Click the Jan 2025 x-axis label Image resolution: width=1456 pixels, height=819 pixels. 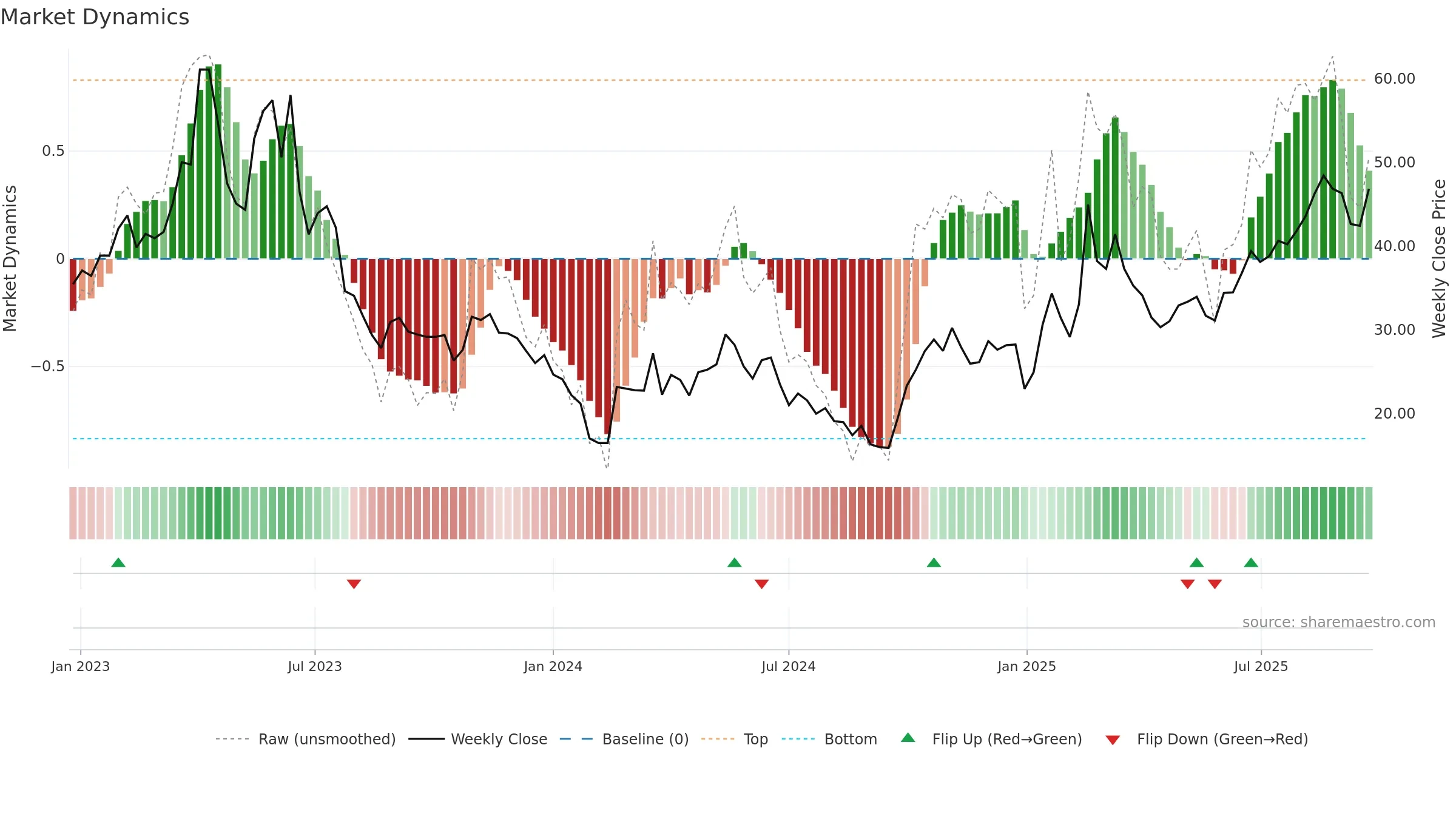click(x=1027, y=666)
